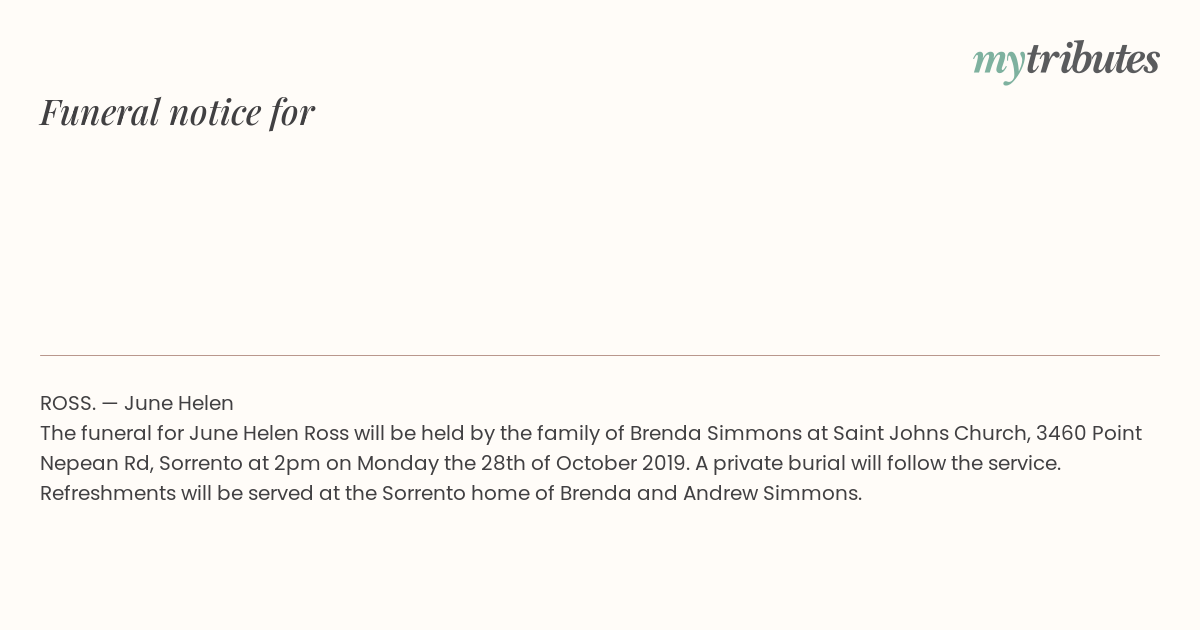Click the address "3460 Point" text
1200x630 pixels.
[x=1089, y=433]
